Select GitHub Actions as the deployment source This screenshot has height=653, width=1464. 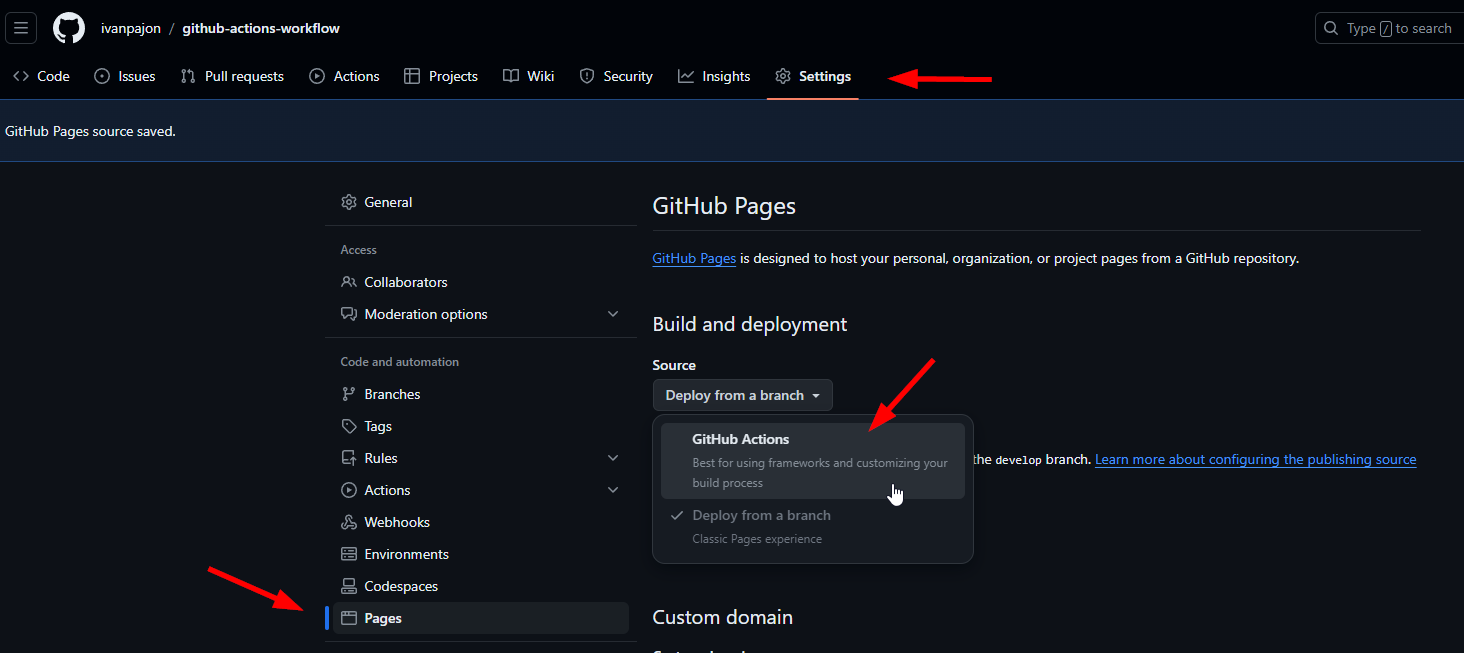(x=813, y=460)
